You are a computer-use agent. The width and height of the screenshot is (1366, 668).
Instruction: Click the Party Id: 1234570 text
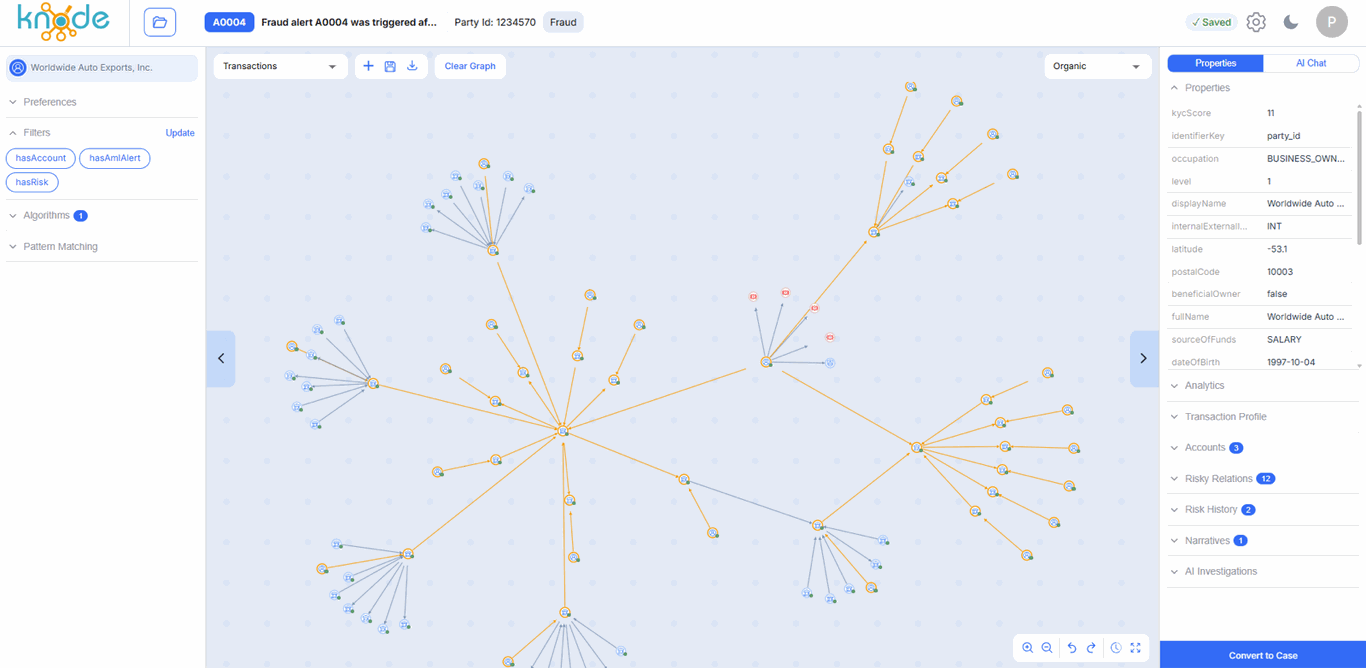[x=495, y=22]
